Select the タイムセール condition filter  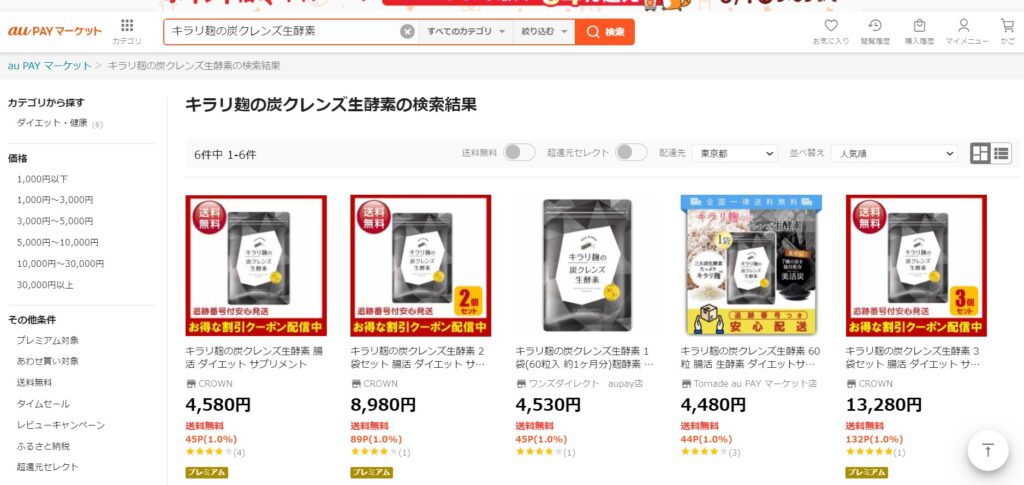pos(43,404)
